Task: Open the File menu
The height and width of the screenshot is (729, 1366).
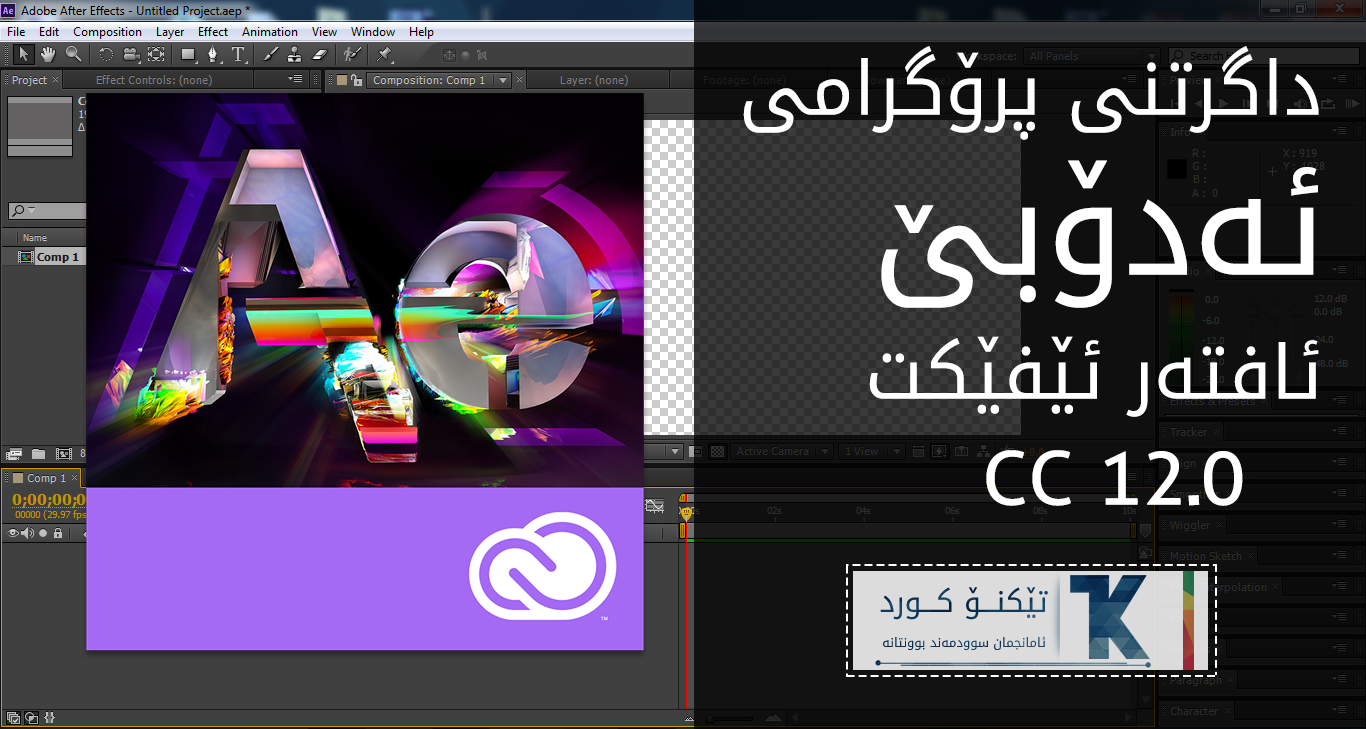Action: click(x=16, y=32)
